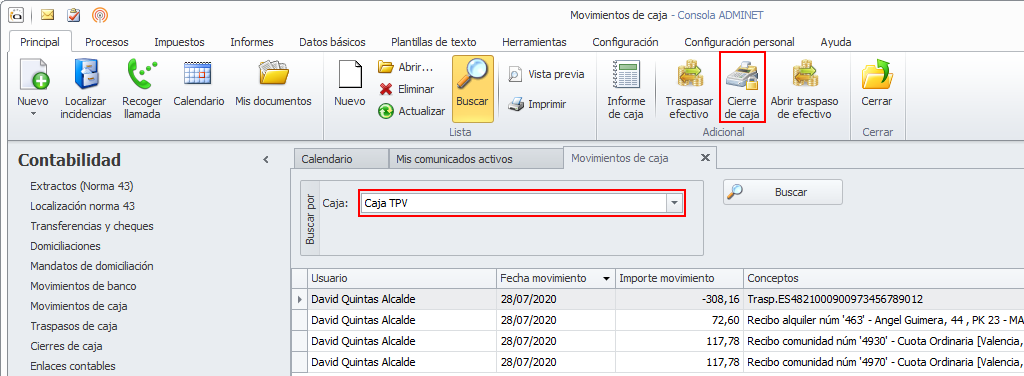Open Movimientos de banco
1024x376 pixels.
(83, 286)
